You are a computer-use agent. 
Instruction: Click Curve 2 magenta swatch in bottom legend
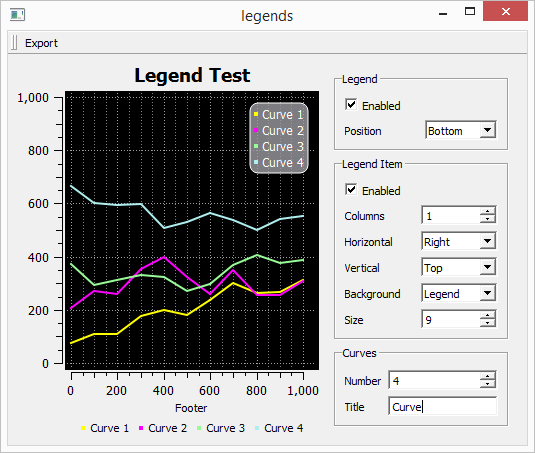coord(141,428)
